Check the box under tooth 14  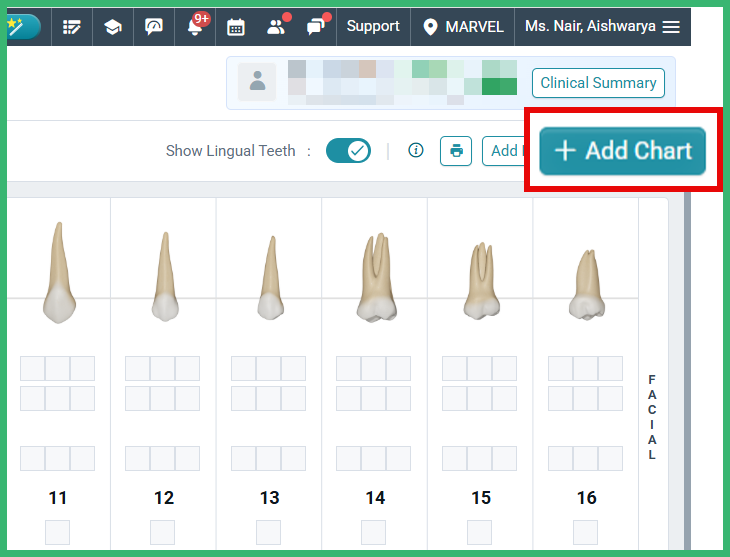[374, 532]
